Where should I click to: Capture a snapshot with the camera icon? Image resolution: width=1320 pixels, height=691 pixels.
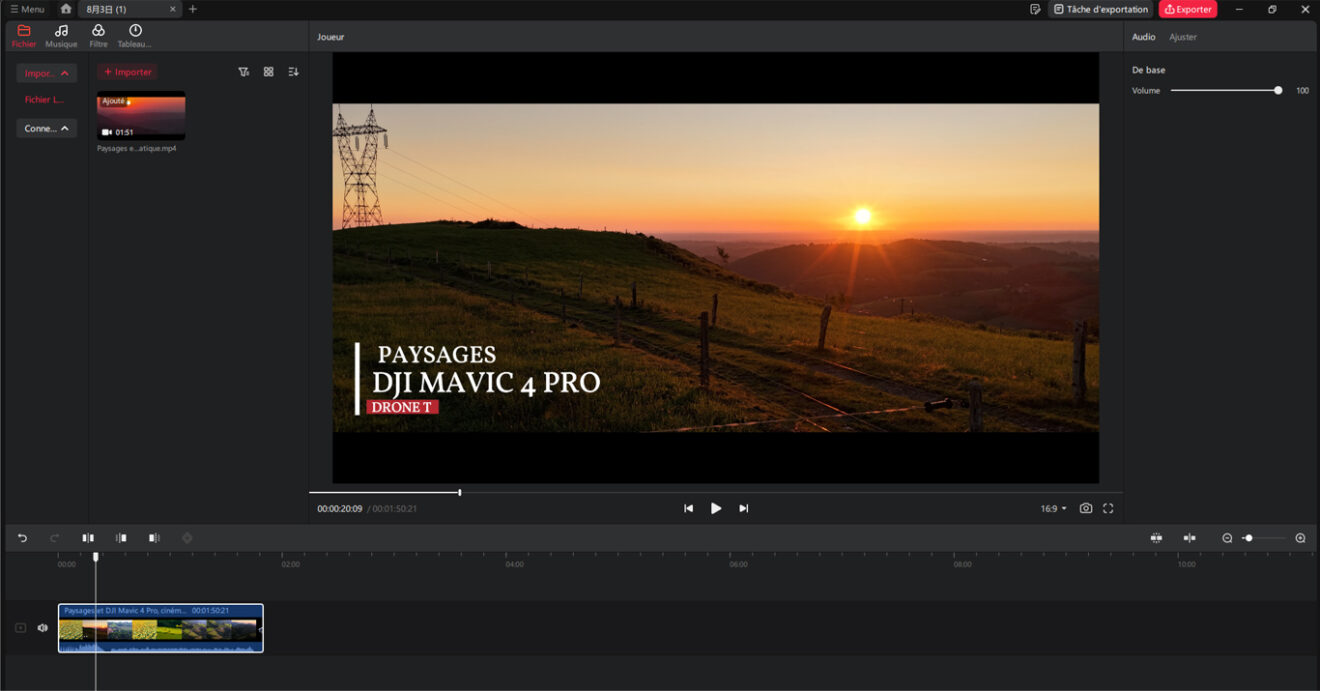click(x=1086, y=508)
